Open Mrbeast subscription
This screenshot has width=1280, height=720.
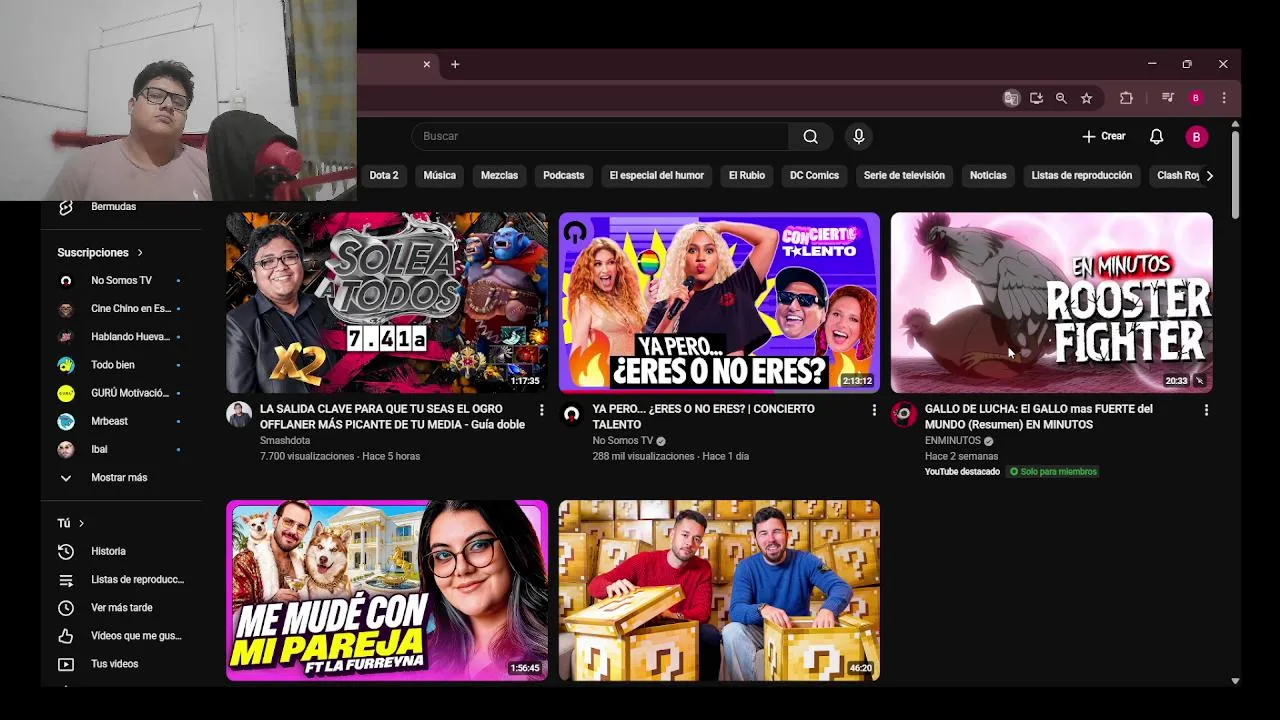pyautogui.click(x=120, y=421)
